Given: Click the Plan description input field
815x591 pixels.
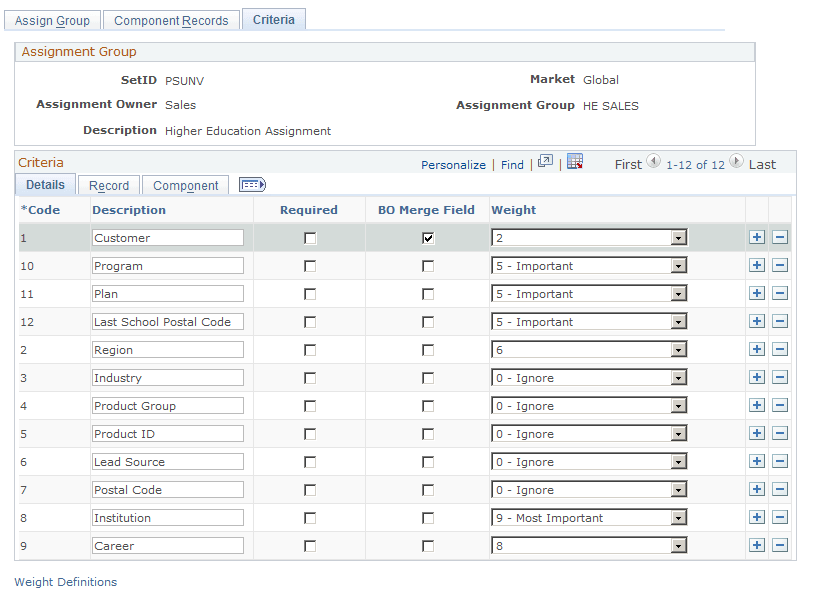Looking at the screenshot, I should [x=167, y=293].
